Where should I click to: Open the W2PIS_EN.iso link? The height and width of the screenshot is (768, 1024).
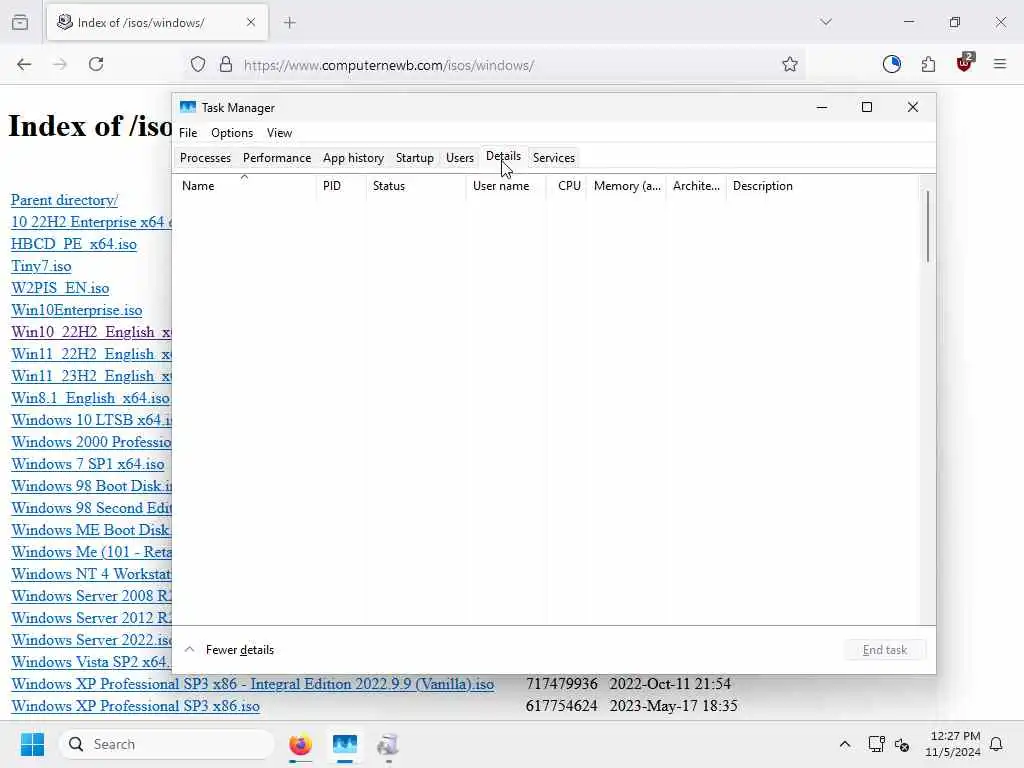click(x=60, y=288)
